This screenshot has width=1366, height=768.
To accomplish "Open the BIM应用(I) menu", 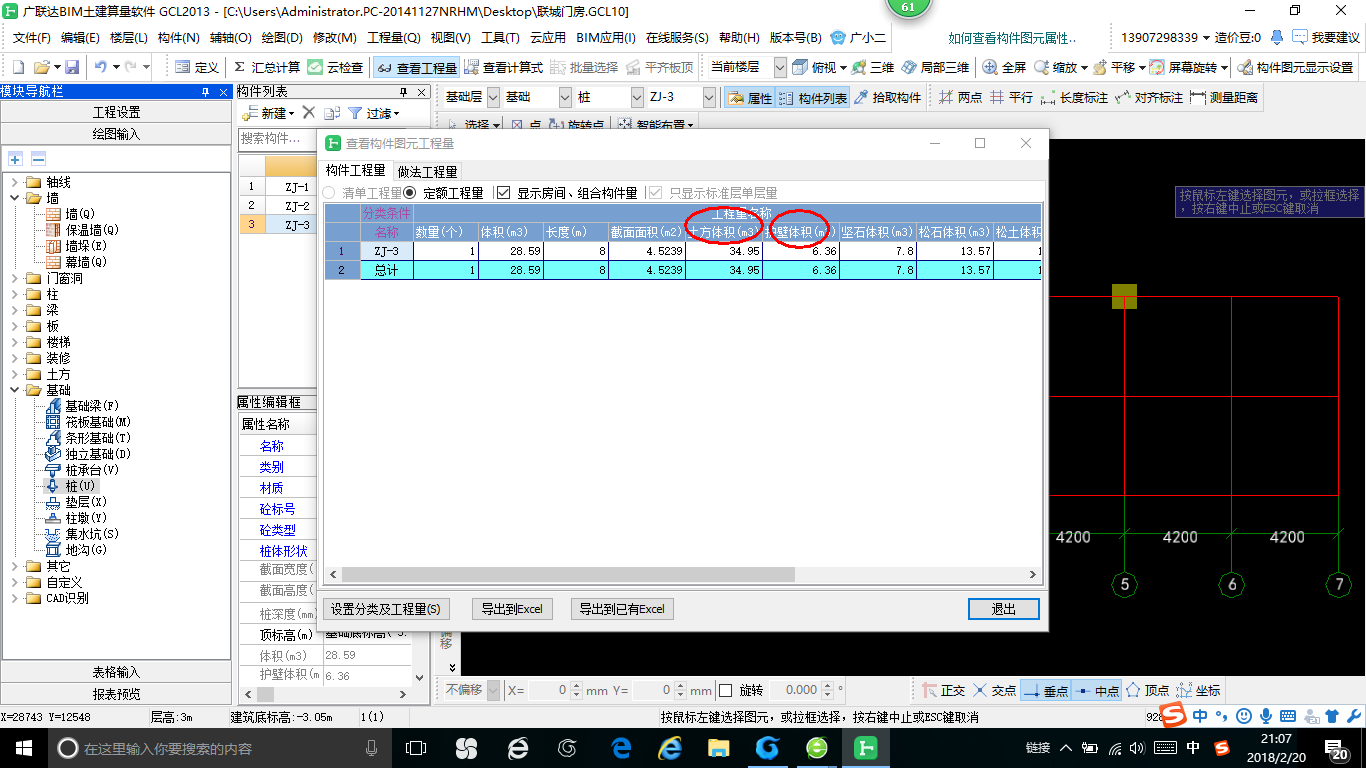I will 606,38.
